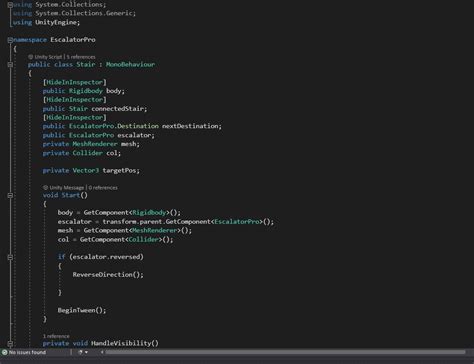Click the 'BeginTween();' call

(82, 310)
